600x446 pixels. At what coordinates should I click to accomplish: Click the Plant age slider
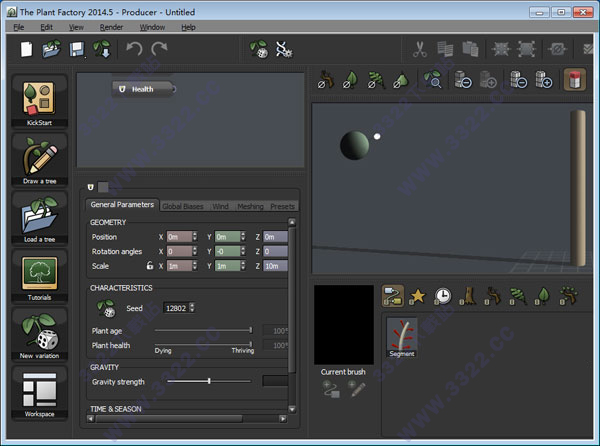pos(204,330)
